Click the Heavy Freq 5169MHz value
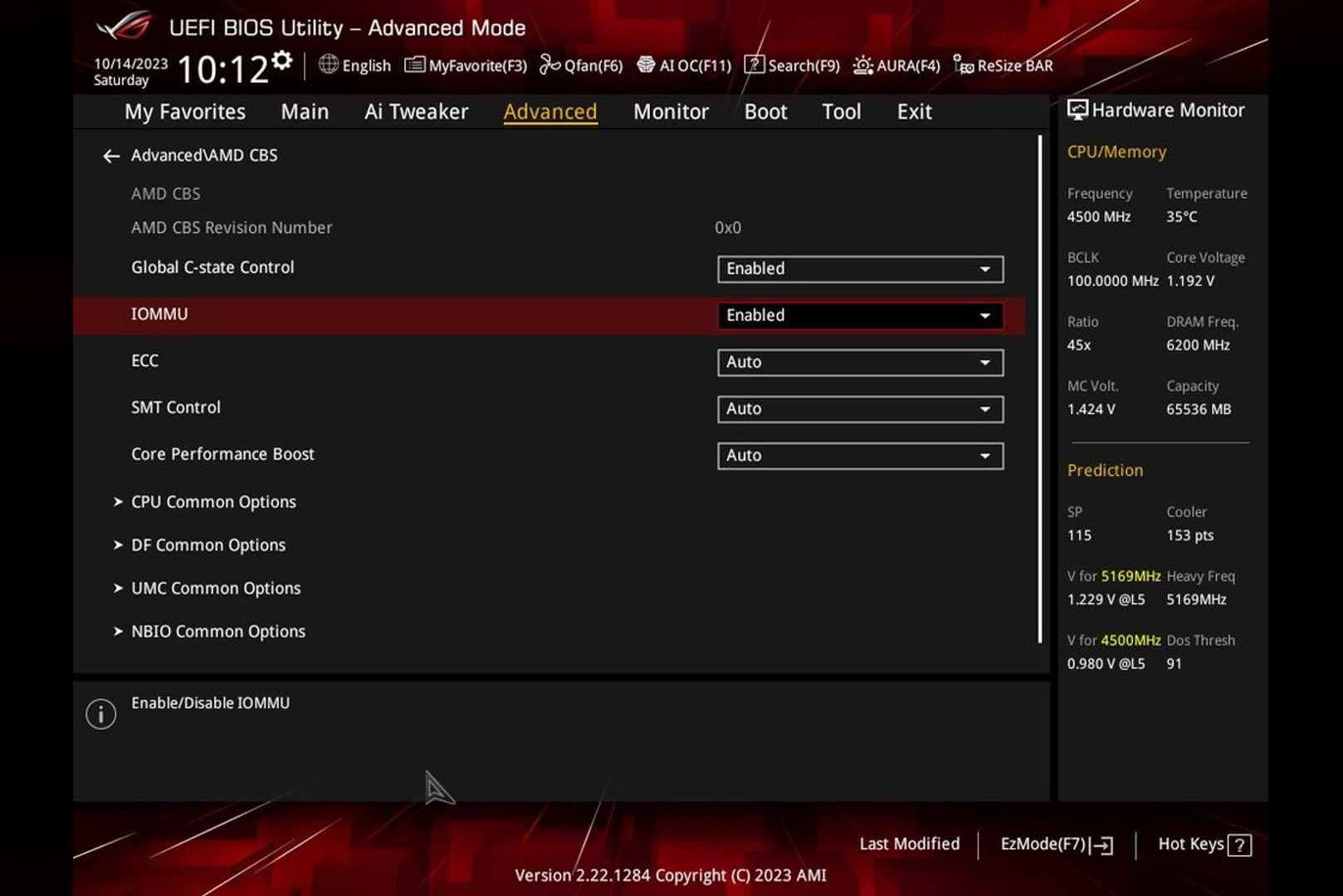Screen dimensions: 1343x896 coord(1196,599)
